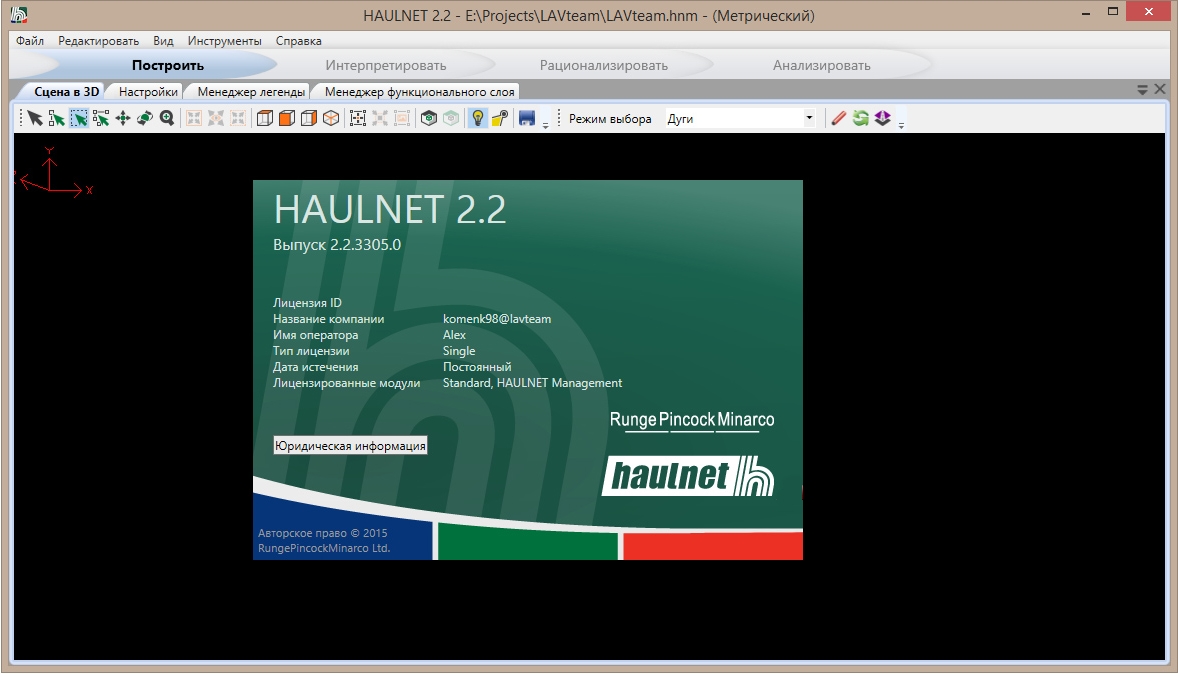
Task: Choose the multi-node selection arrow tool
Action: point(101,119)
